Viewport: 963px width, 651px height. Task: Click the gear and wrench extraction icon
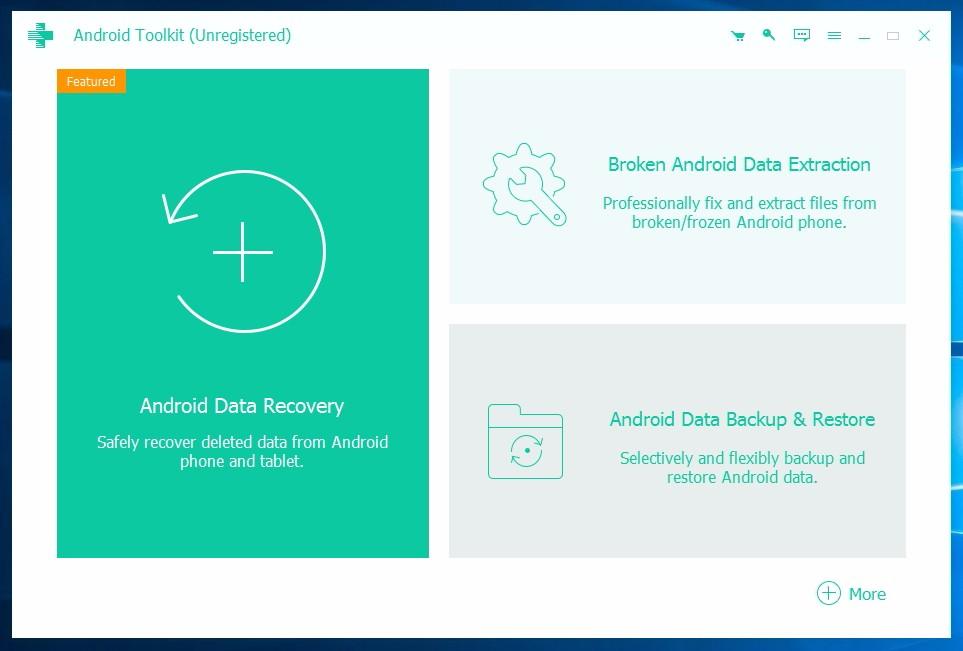tap(524, 184)
